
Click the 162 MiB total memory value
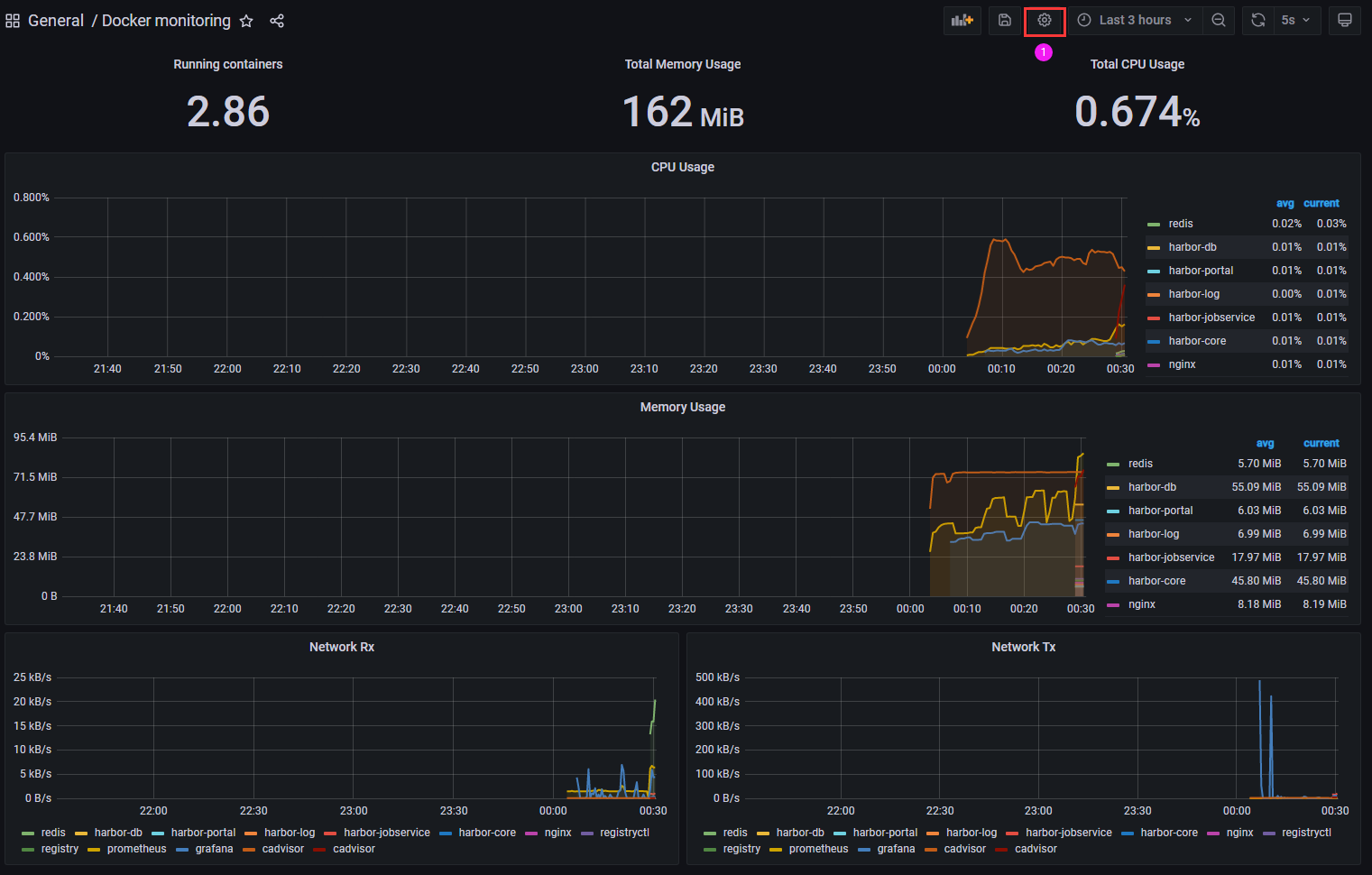click(683, 112)
